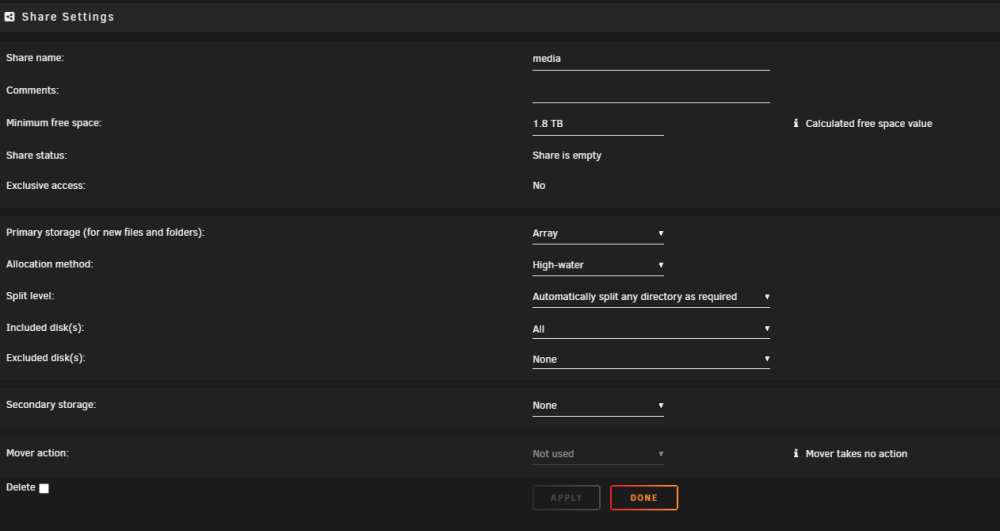
Task: Click the empty Comments input field
Action: coord(651,91)
